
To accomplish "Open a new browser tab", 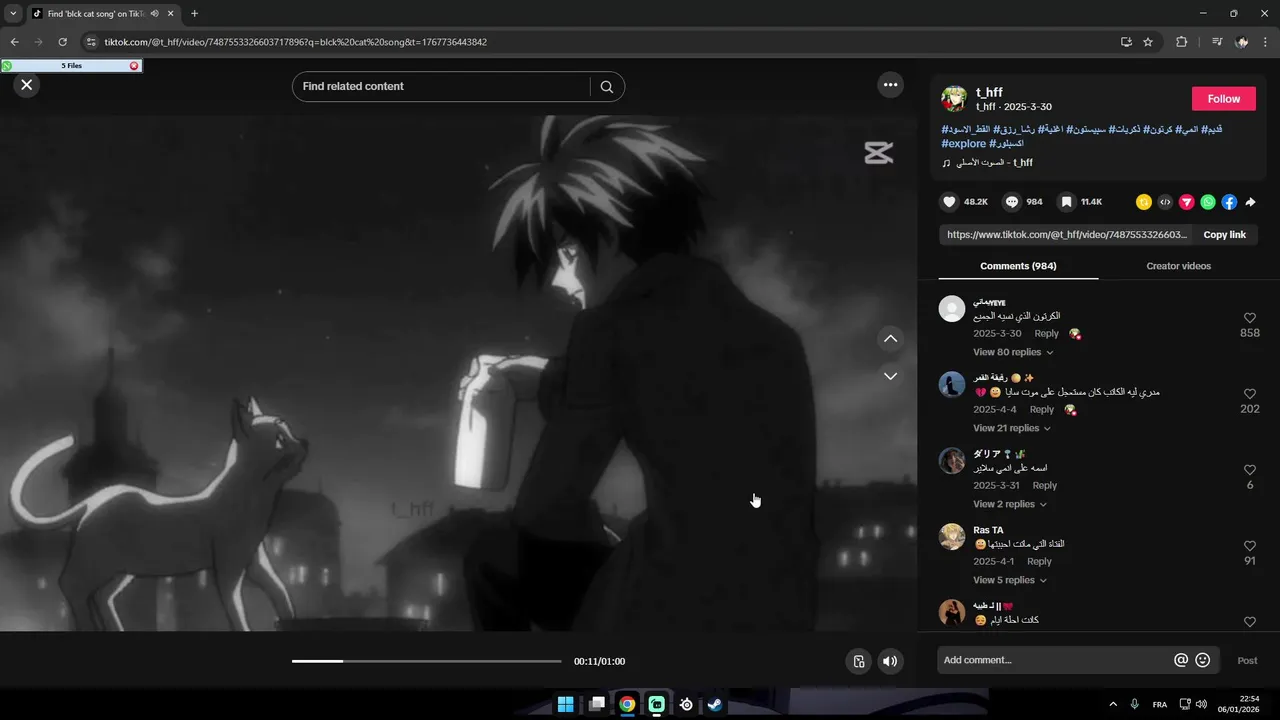I will 194,14.
